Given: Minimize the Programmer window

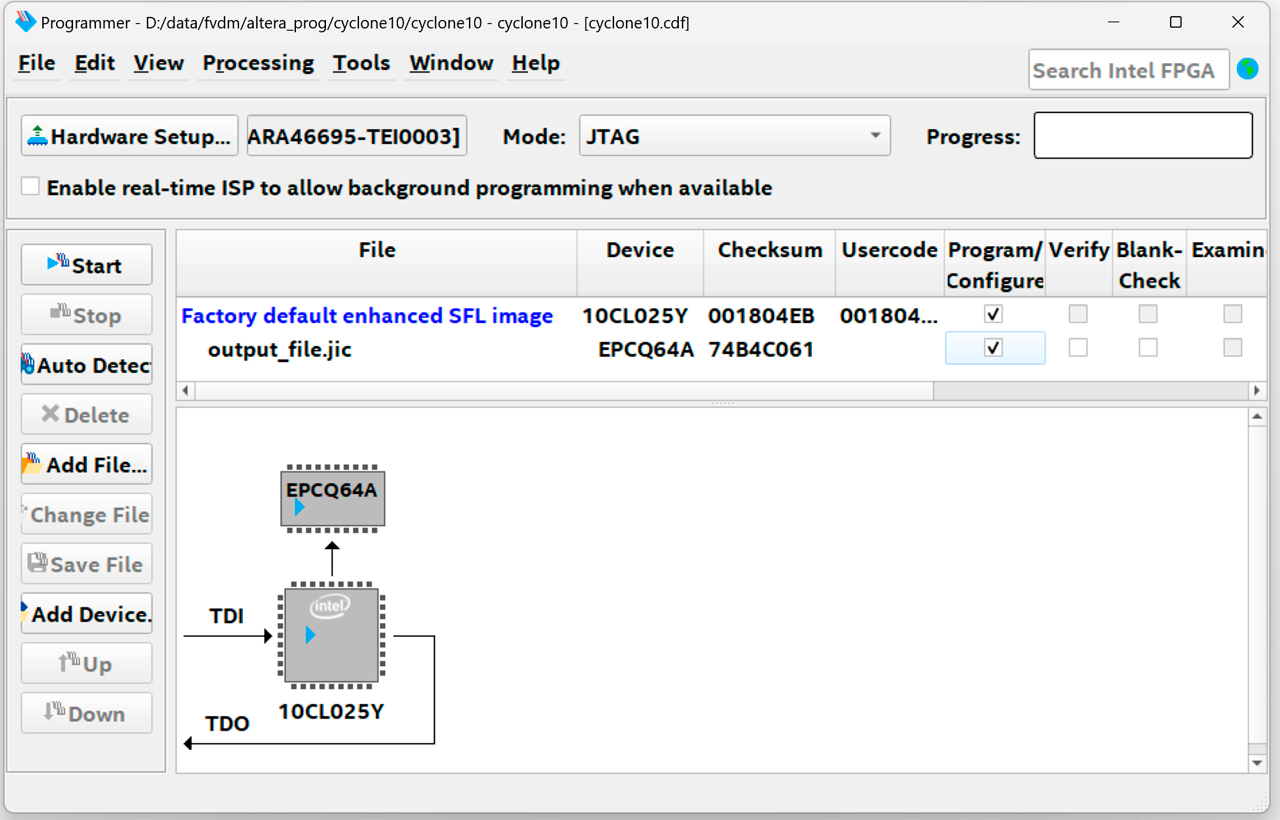Looking at the screenshot, I should 1113,22.
